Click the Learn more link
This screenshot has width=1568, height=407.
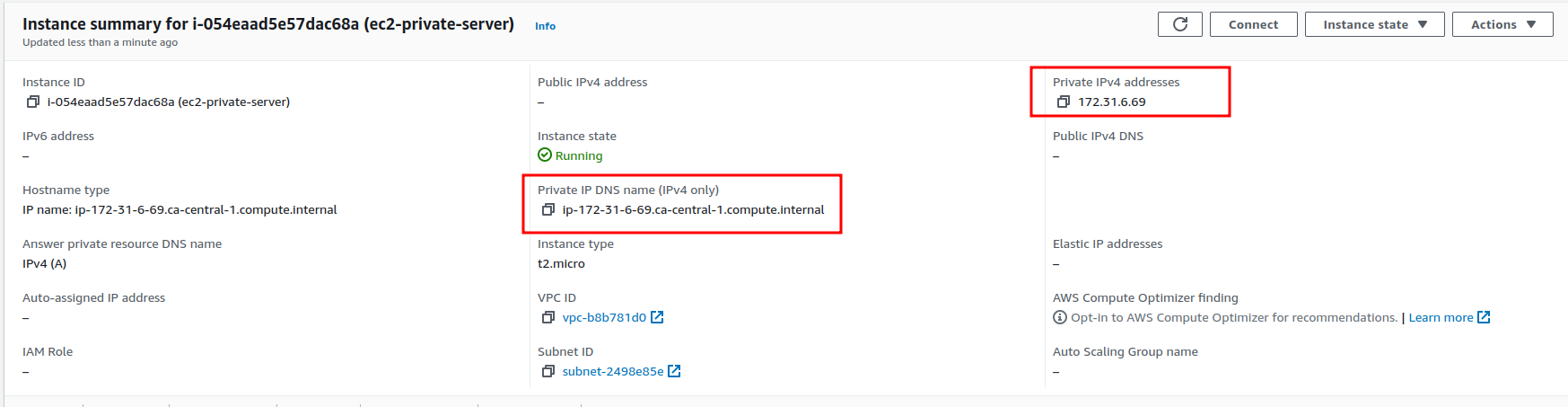tap(1441, 317)
